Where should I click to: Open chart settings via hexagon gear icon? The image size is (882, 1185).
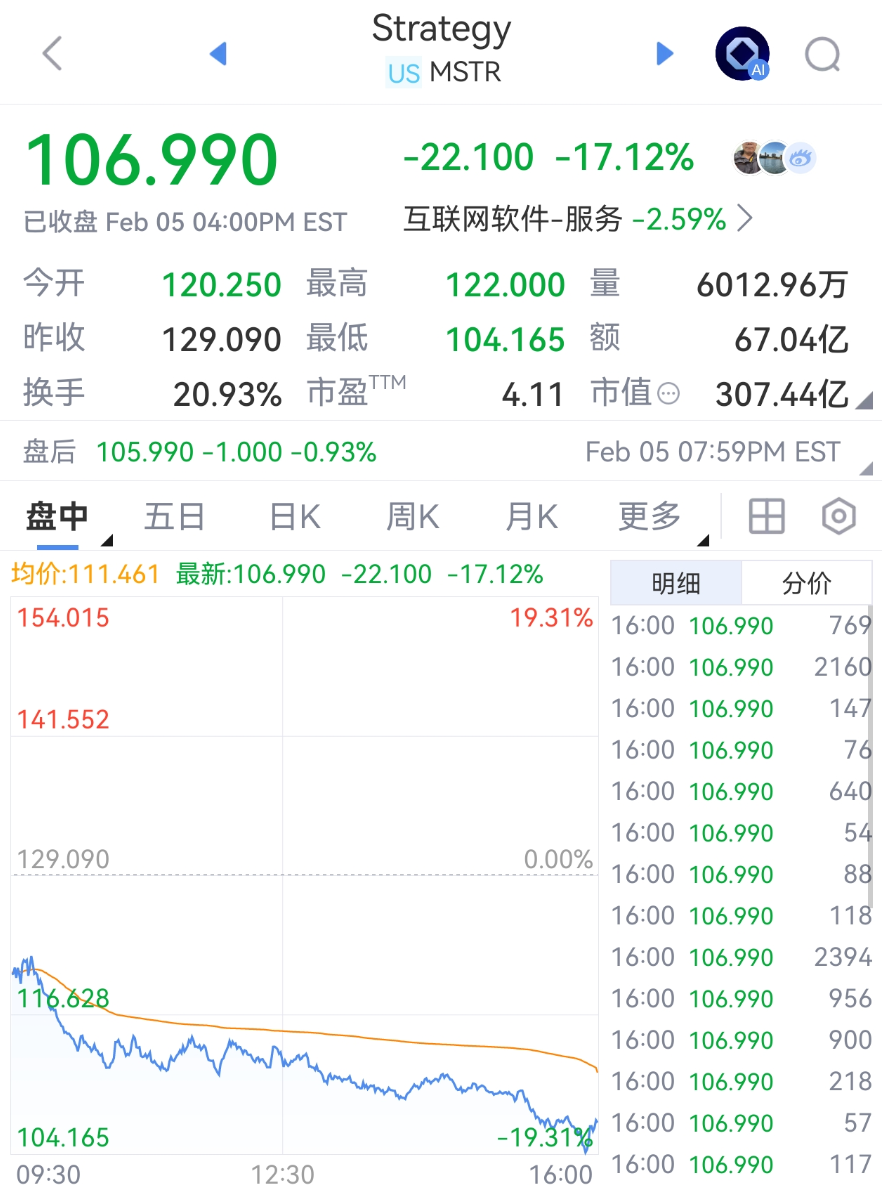tap(839, 516)
